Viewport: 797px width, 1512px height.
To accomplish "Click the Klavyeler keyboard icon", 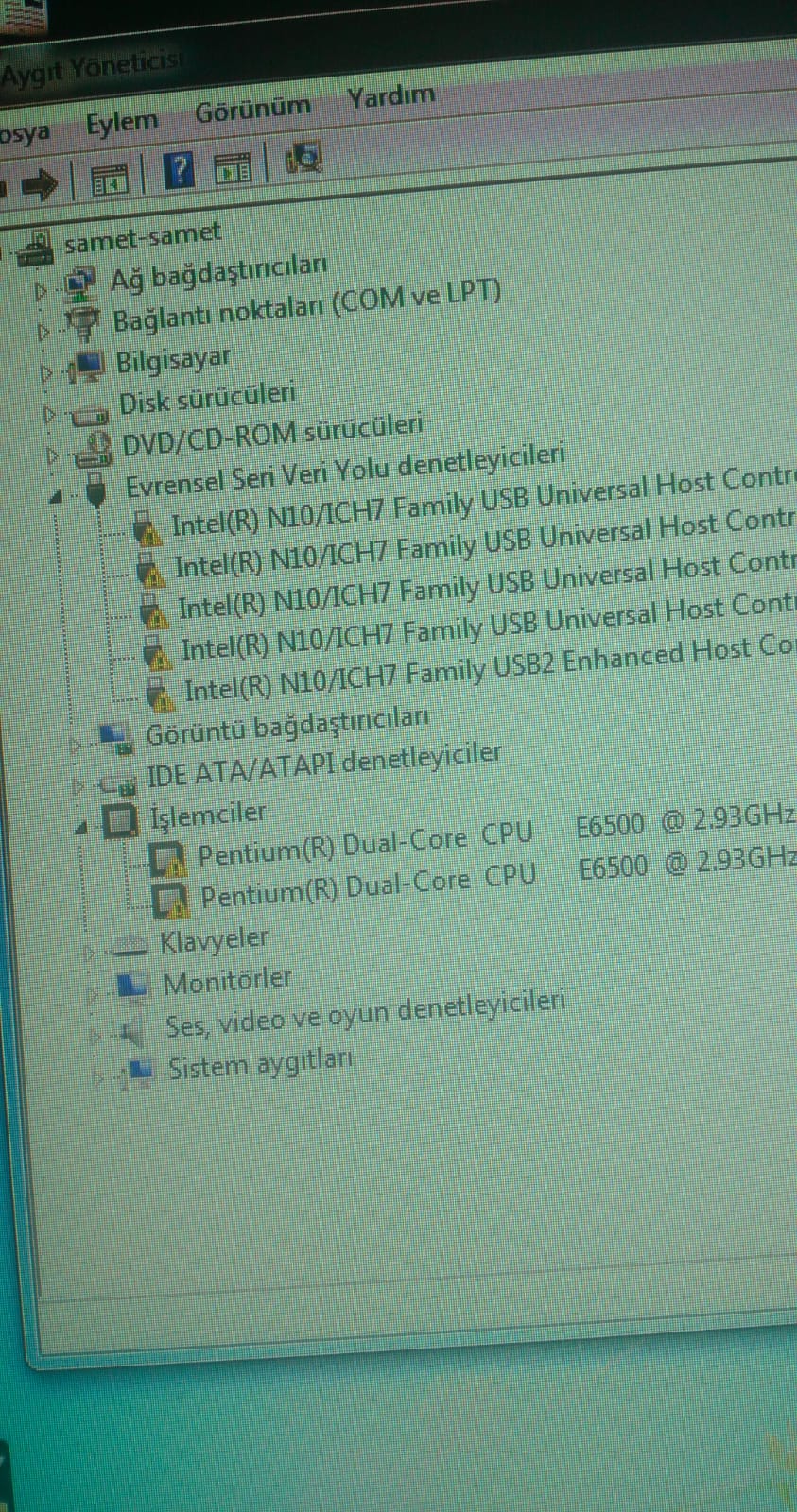I will point(129,944).
